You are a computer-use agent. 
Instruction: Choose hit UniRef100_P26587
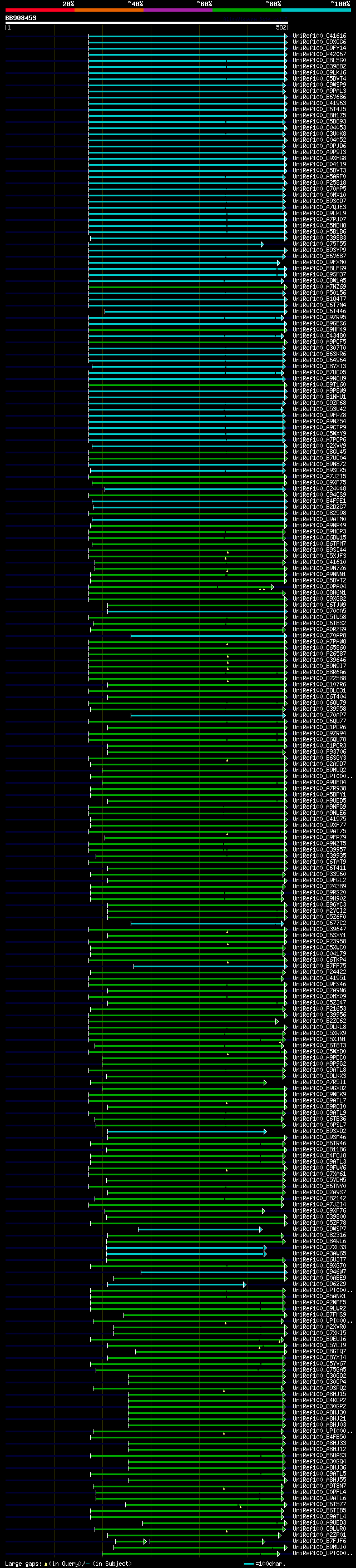pyautogui.click(x=319, y=654)
